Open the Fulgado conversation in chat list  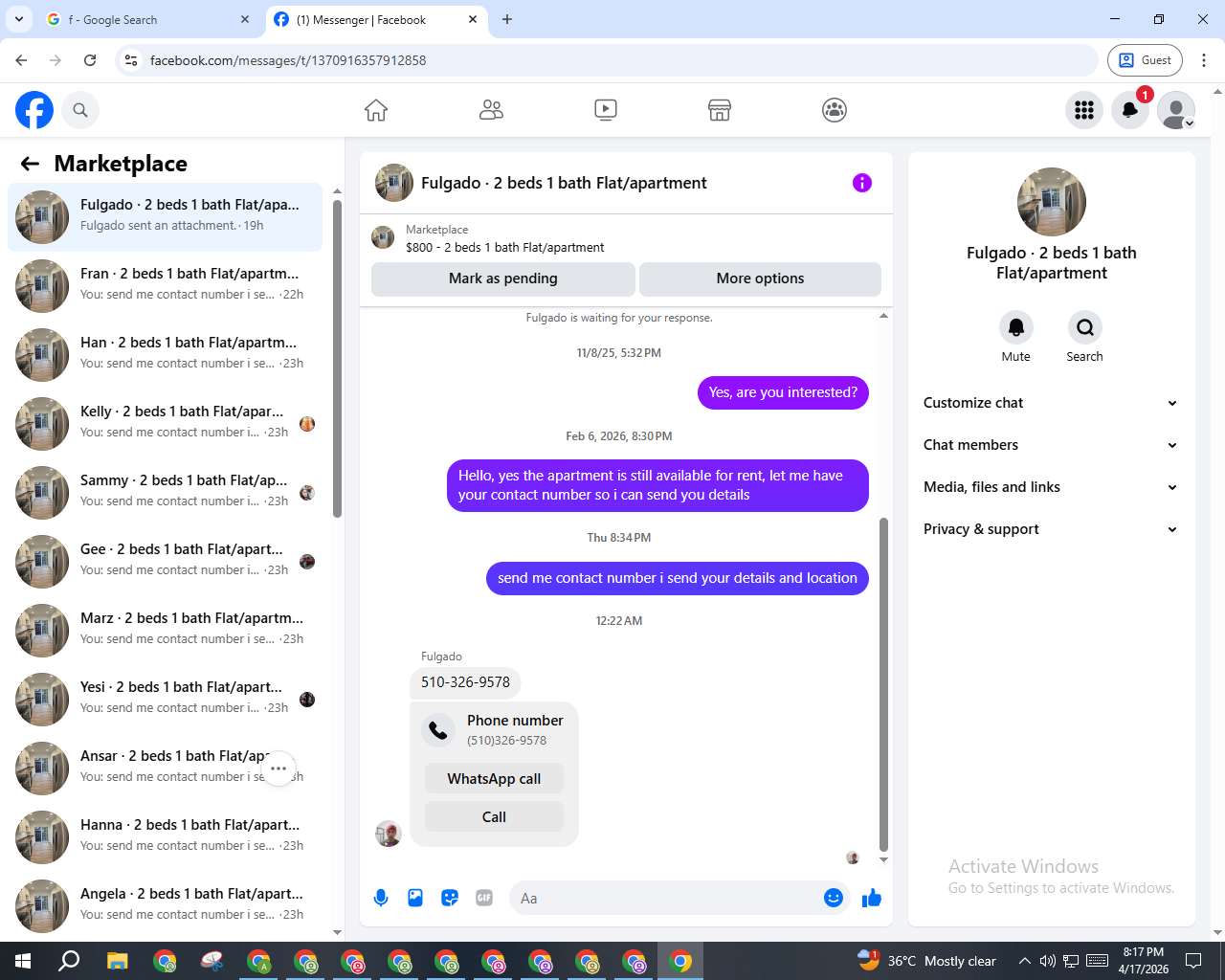(x=165, y=217)
